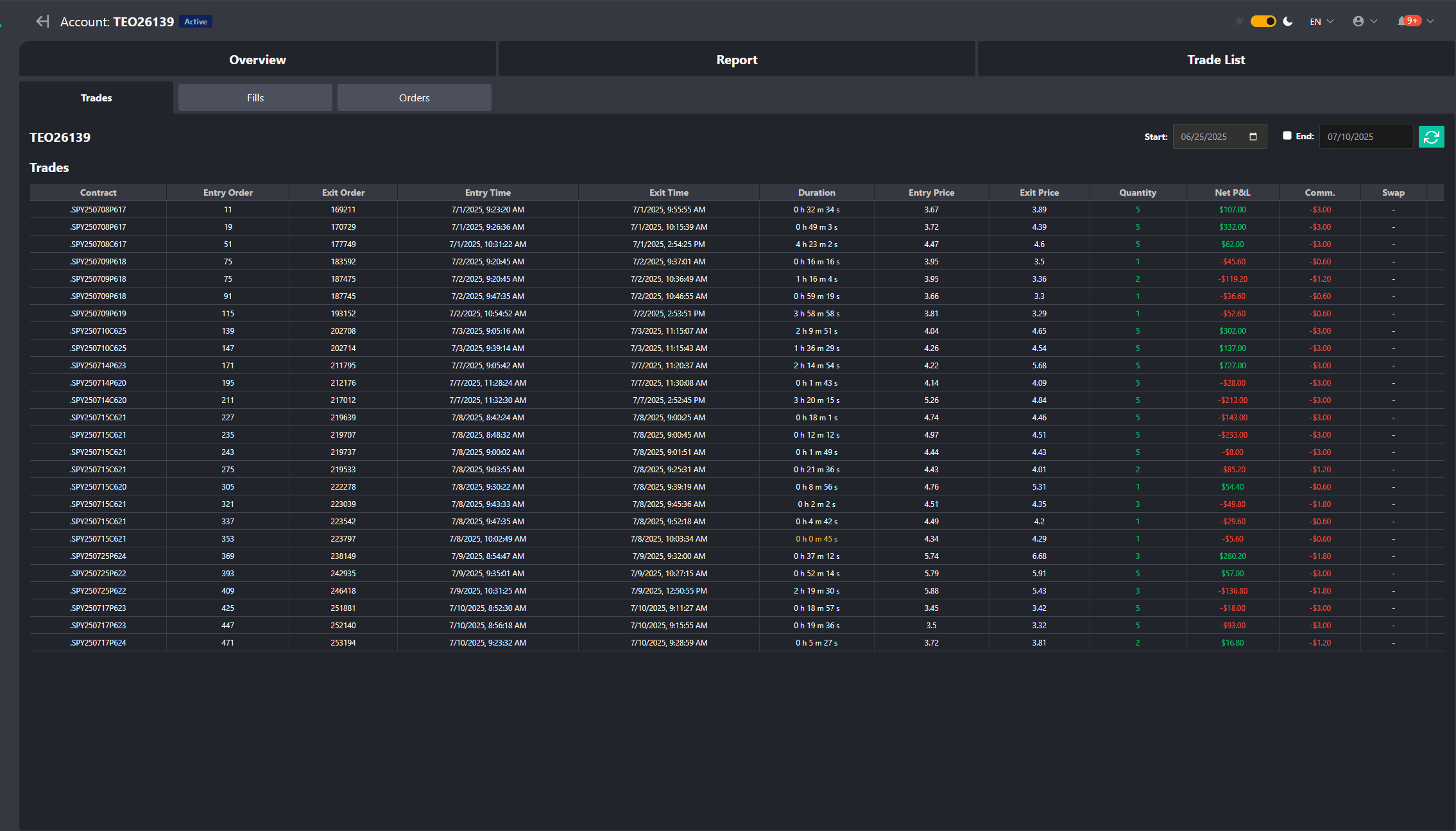Screen dimensions: 1456x831
Task: Click the sun light-mode icon
Action: click(1238, 21)
